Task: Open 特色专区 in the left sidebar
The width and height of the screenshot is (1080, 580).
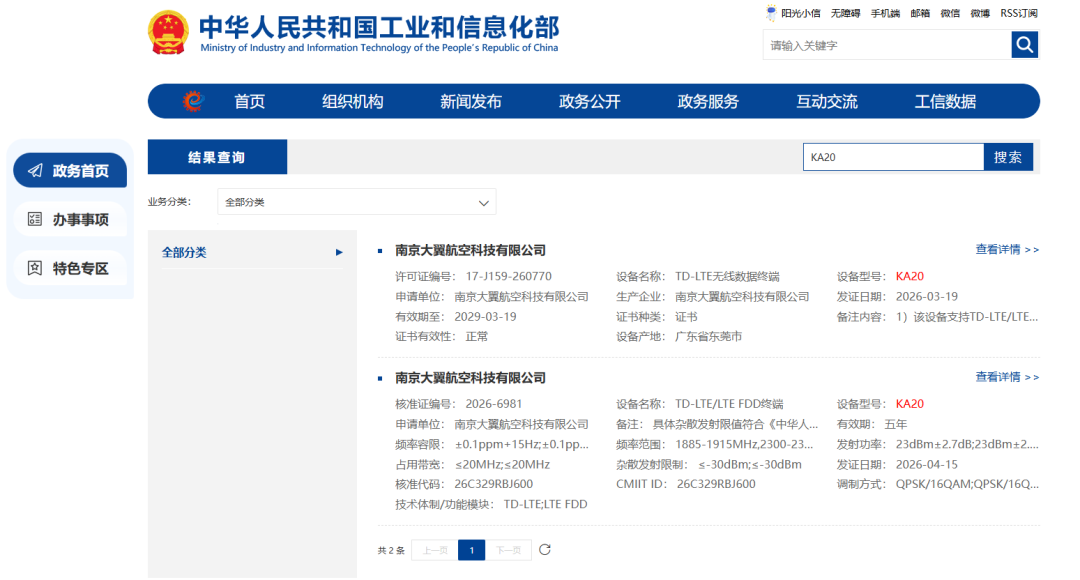Action: [x=70, y=268]
